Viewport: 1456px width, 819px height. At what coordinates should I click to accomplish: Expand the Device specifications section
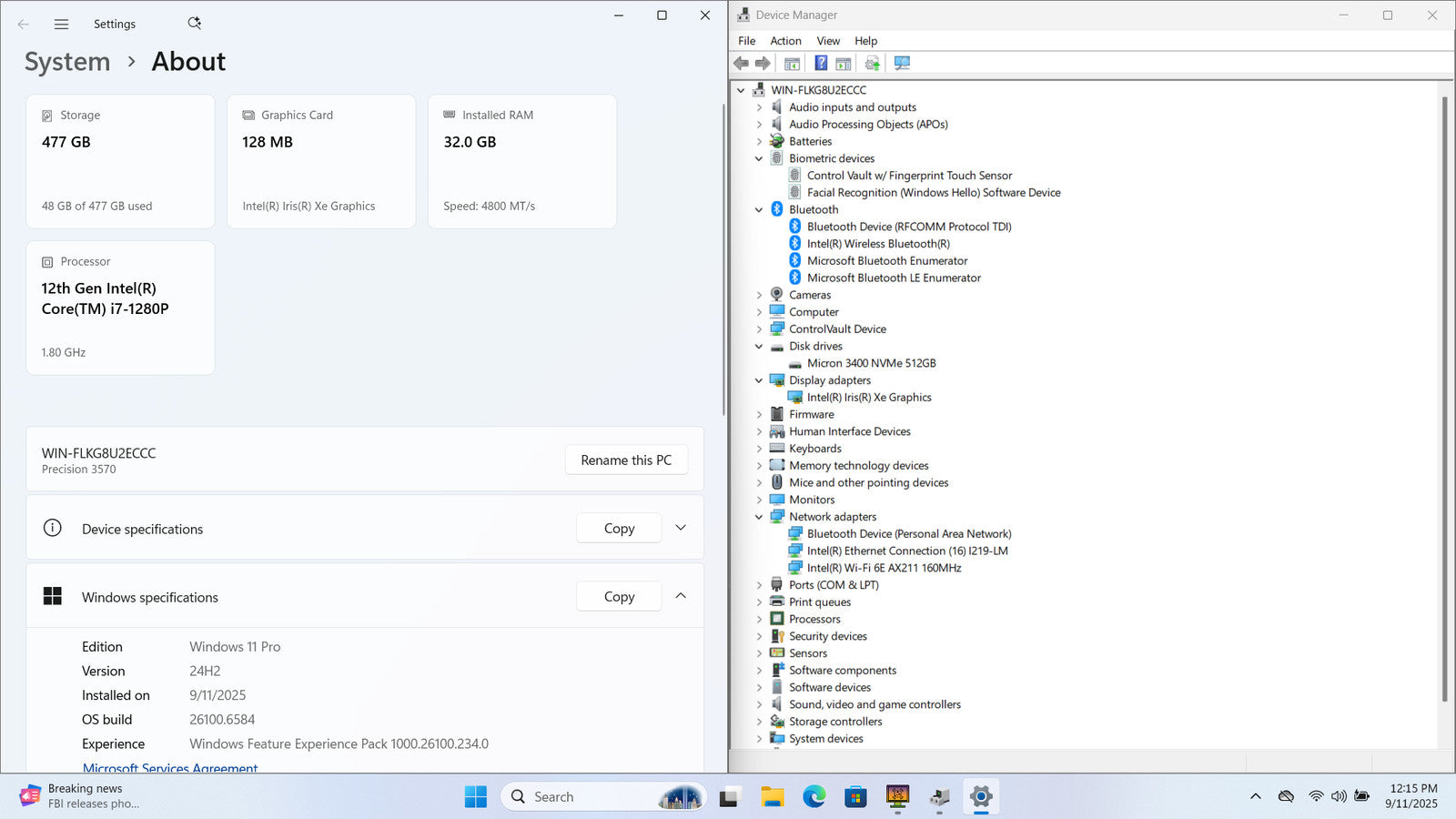point(681,528)
